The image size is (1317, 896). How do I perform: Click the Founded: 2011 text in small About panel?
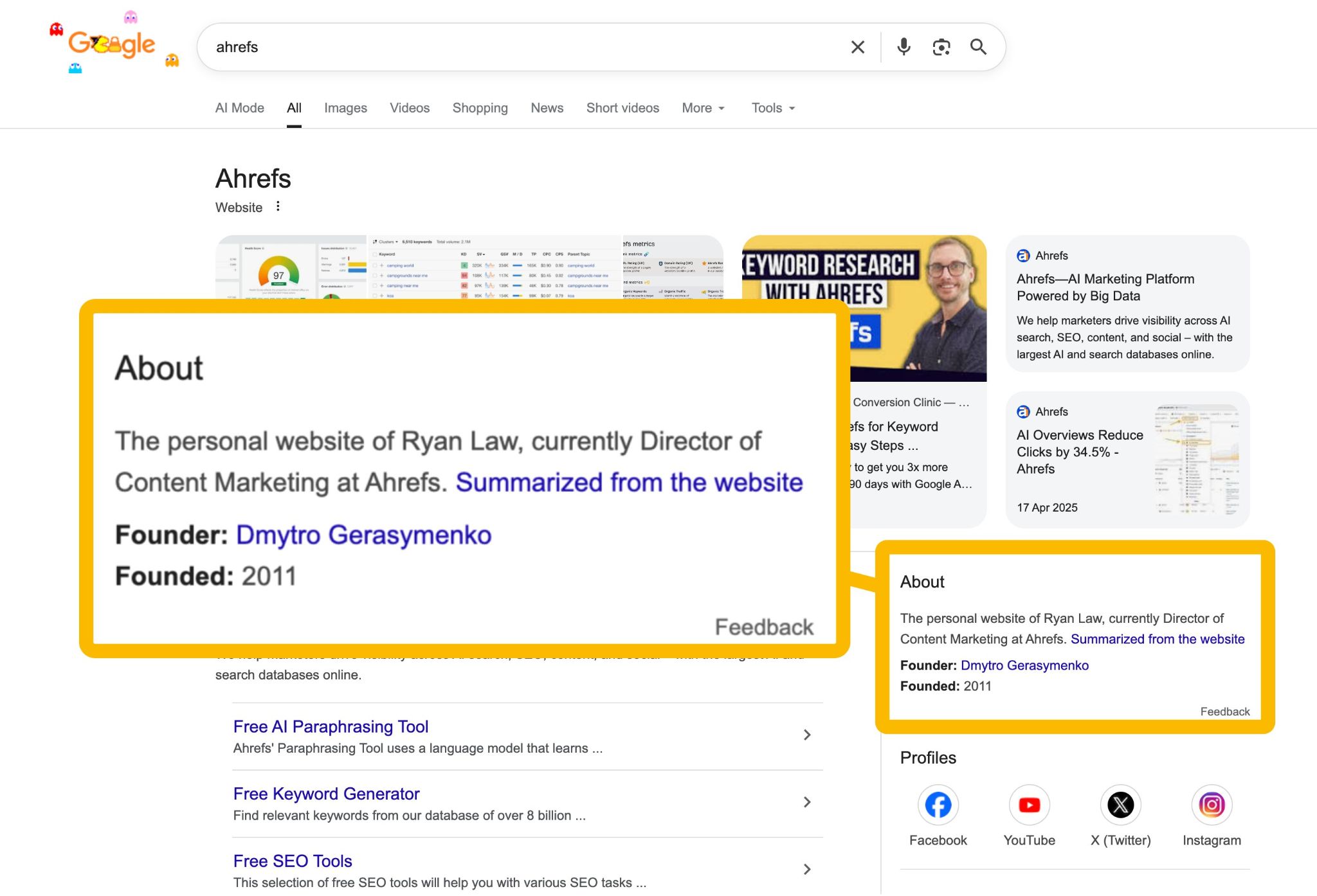[945, 686]
